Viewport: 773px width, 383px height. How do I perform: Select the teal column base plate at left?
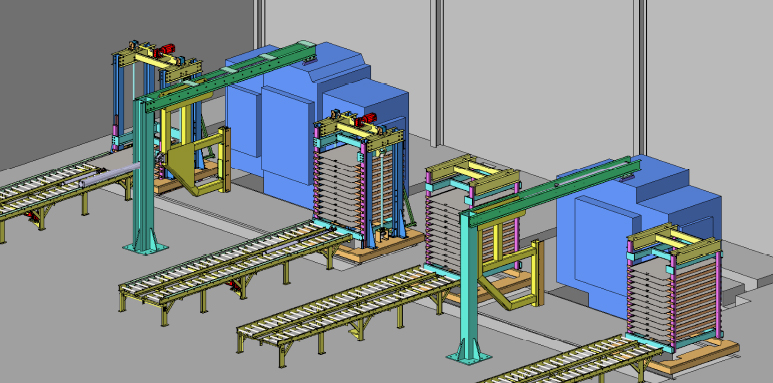coord(145,247)
